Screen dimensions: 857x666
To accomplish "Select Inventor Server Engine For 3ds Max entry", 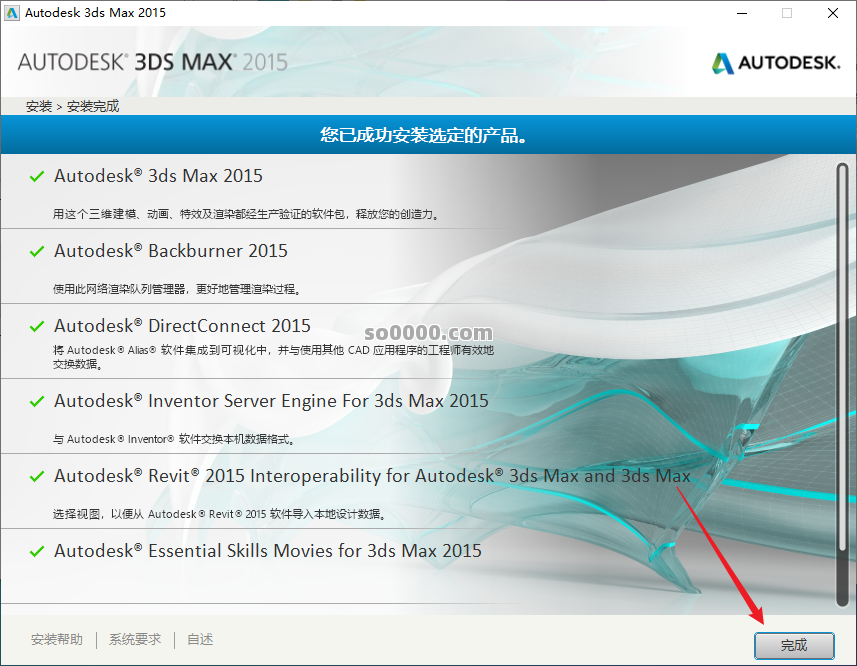I will (x=271, y=401).
